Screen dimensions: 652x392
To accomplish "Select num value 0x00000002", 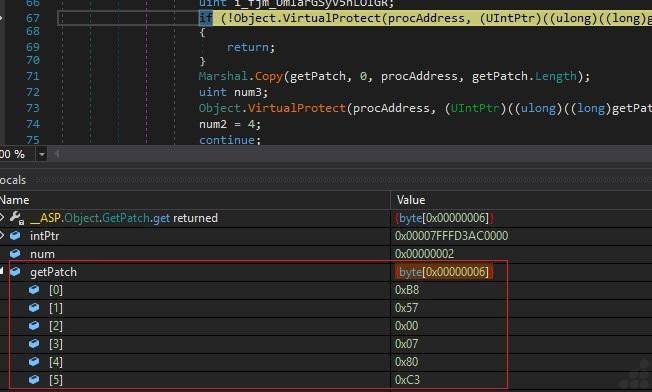I will pos(425,254).
